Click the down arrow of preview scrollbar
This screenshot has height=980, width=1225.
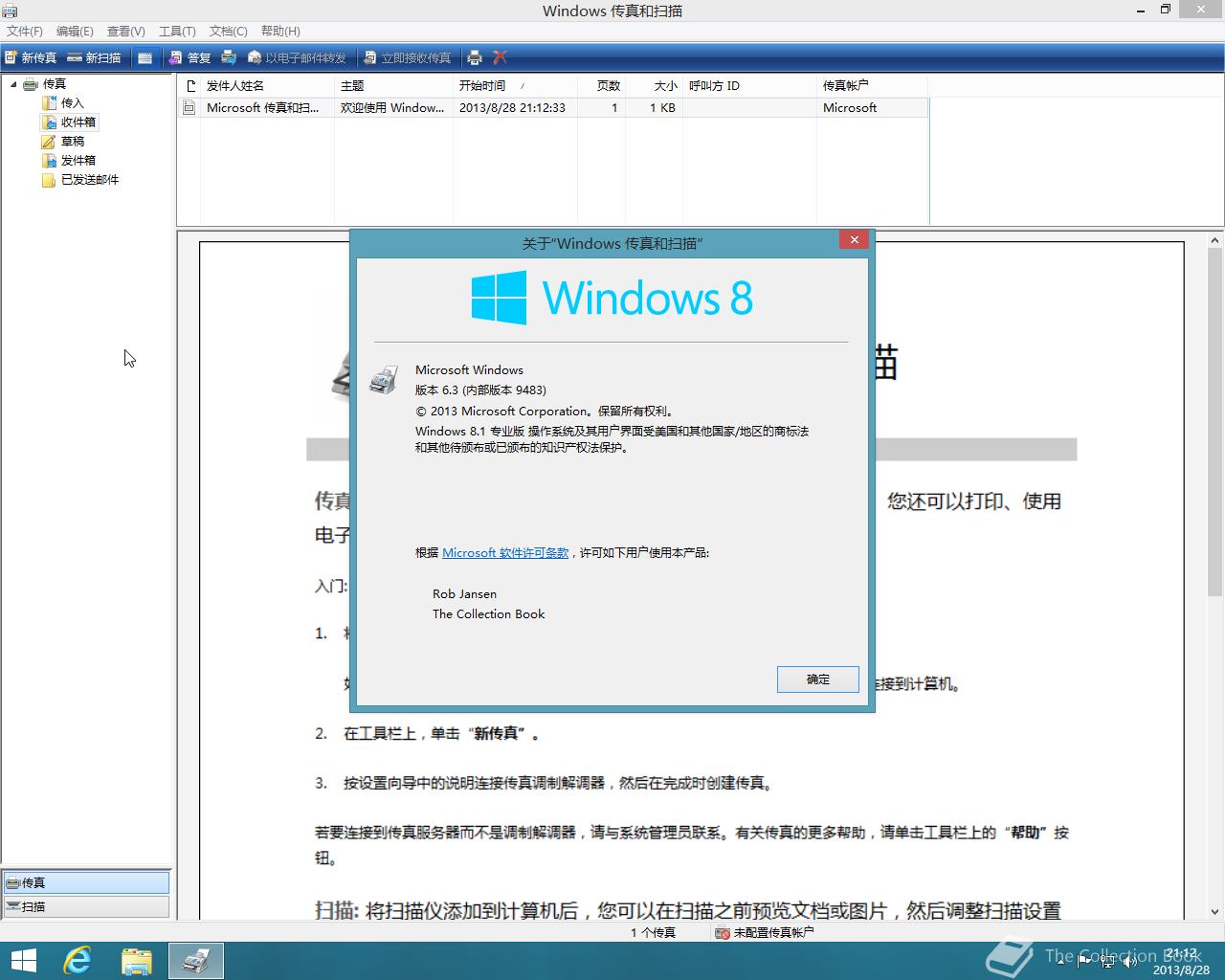point(1215,912)
